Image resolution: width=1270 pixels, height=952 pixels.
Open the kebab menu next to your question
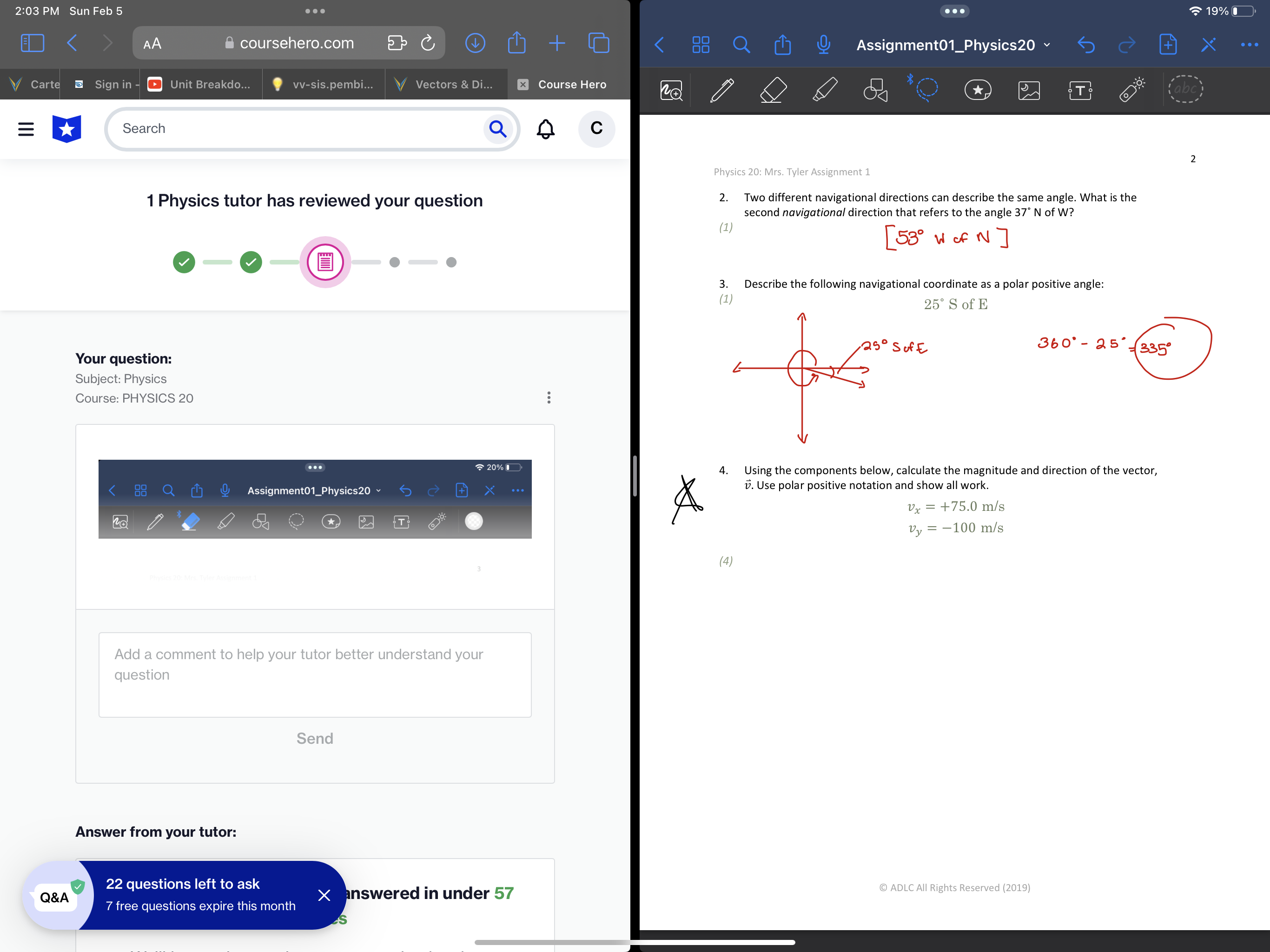[x=549, y=398]
